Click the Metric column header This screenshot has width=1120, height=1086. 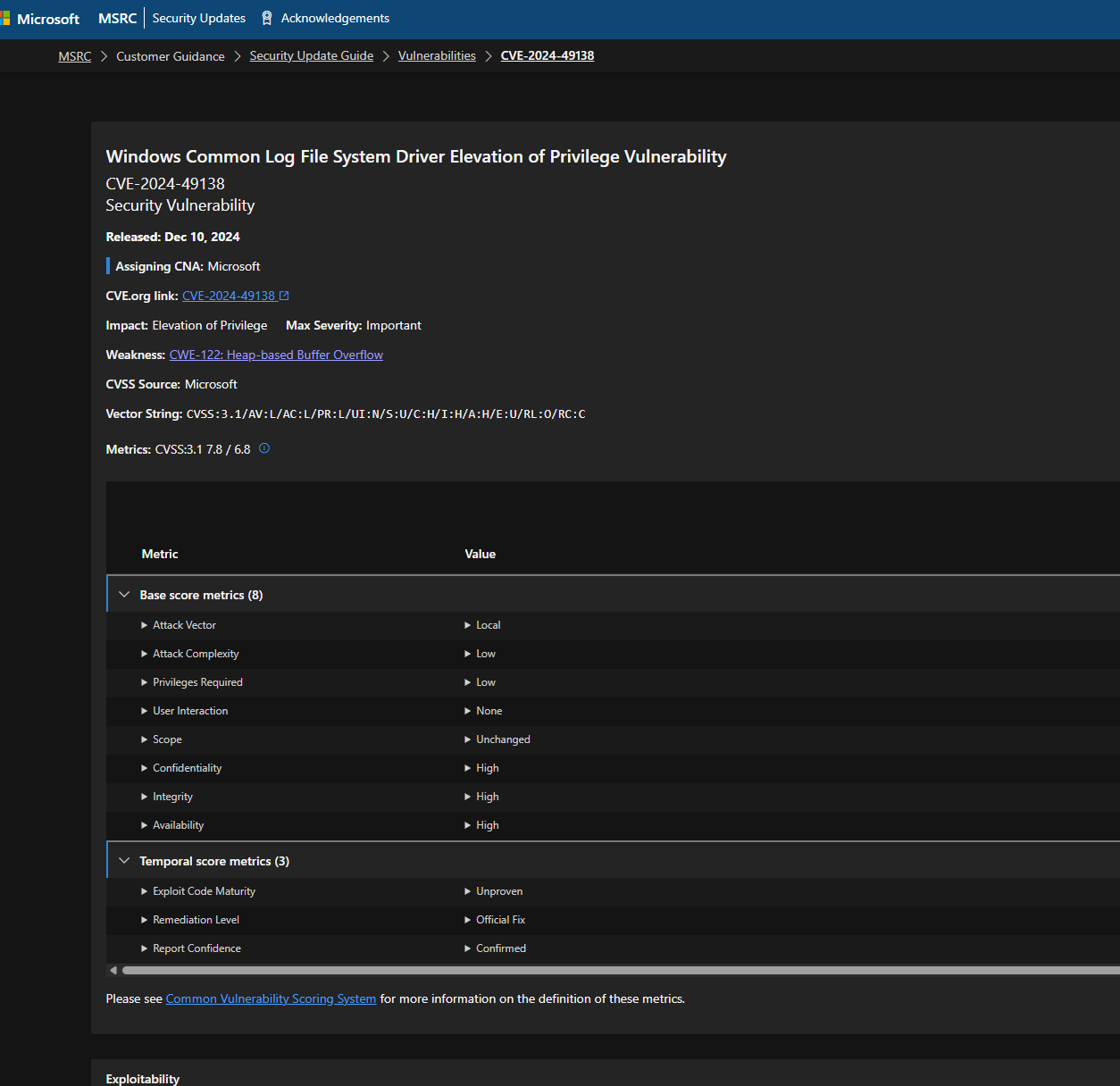point(160,554)
